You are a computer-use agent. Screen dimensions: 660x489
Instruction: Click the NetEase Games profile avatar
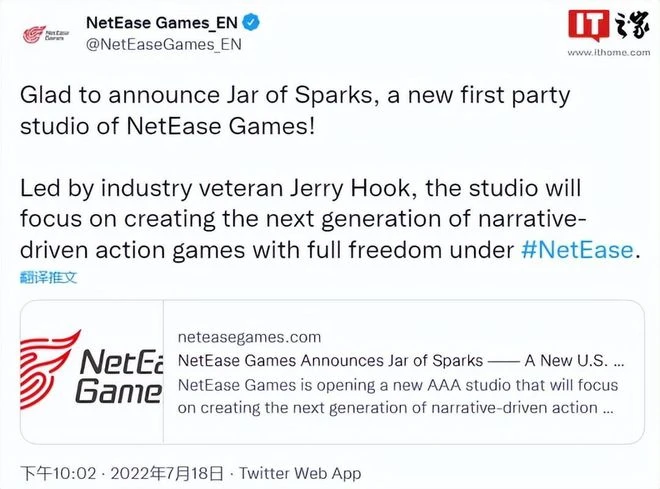[40, 34]
